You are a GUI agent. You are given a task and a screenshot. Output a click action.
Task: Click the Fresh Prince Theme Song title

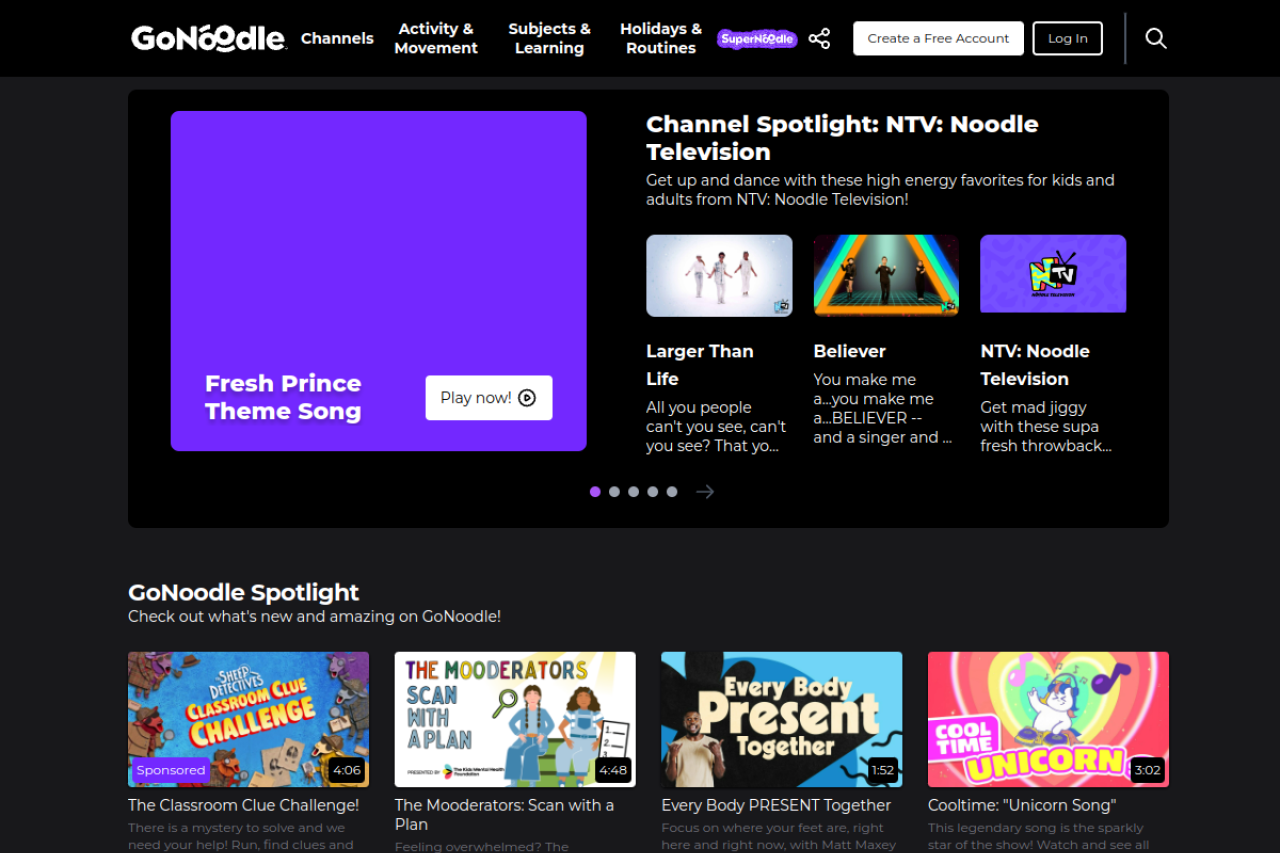coord(283,397)
